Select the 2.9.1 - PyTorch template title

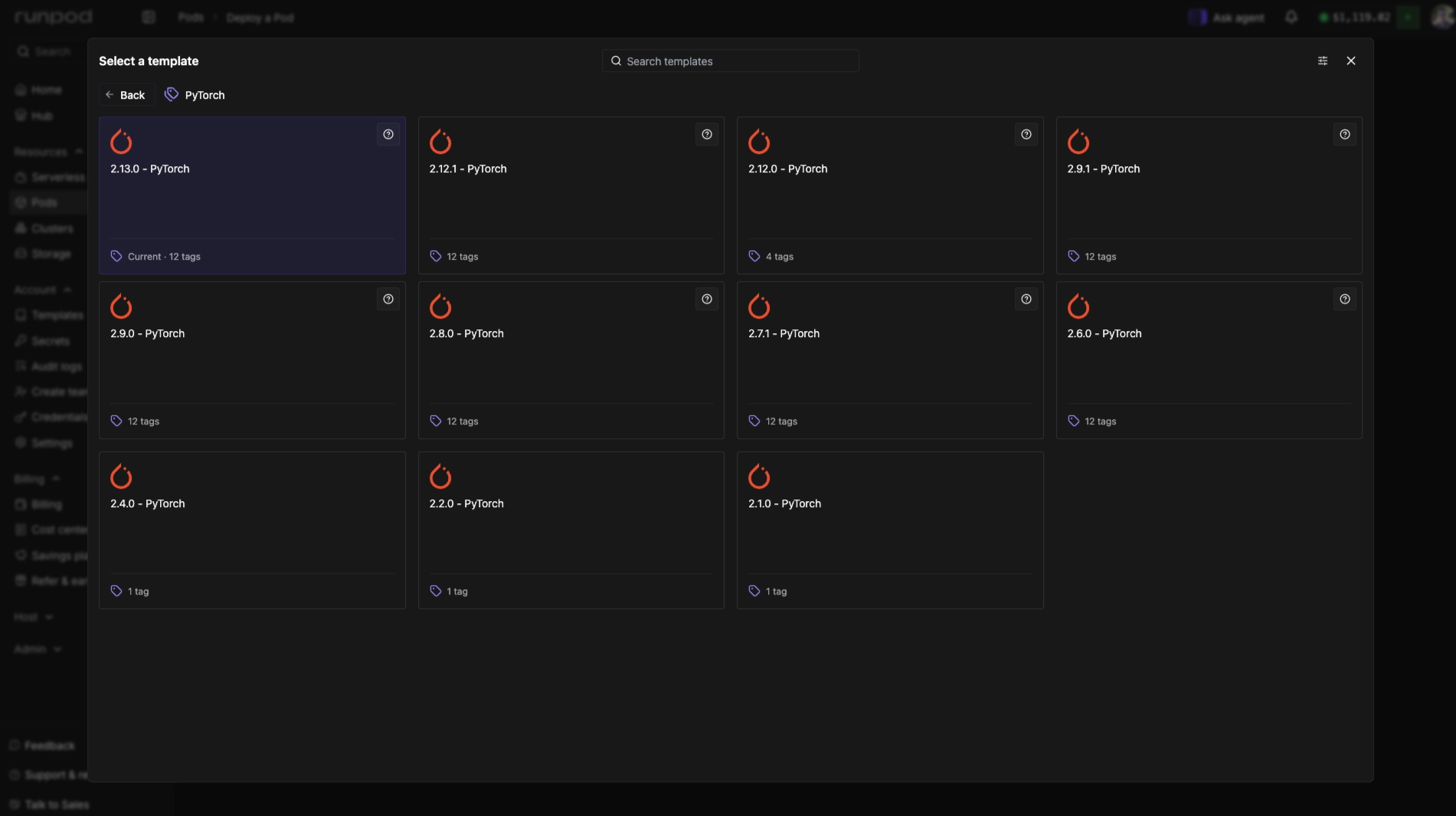(x=1104, y=169)
